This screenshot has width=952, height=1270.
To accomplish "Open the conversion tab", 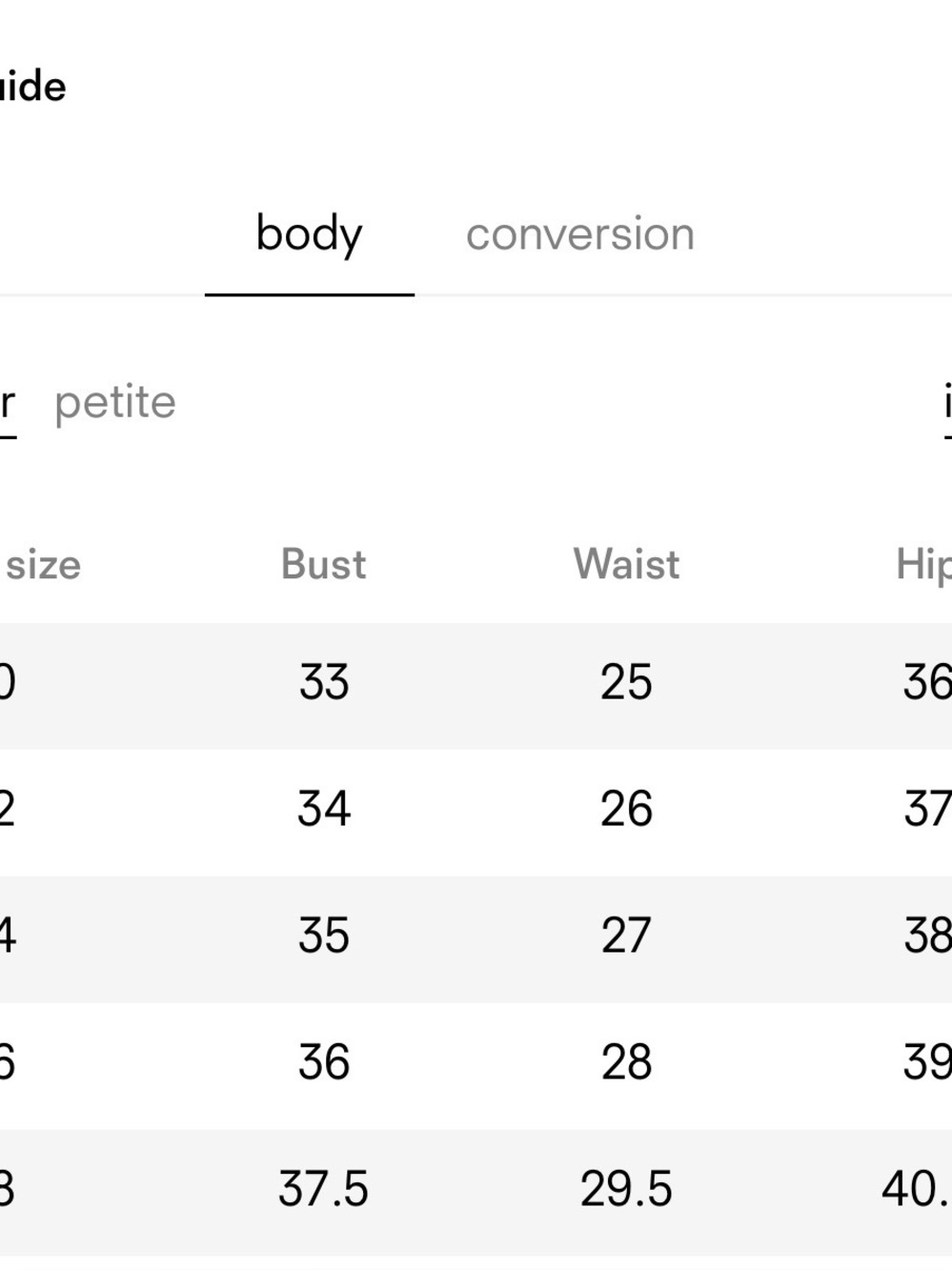I will 579,234.
